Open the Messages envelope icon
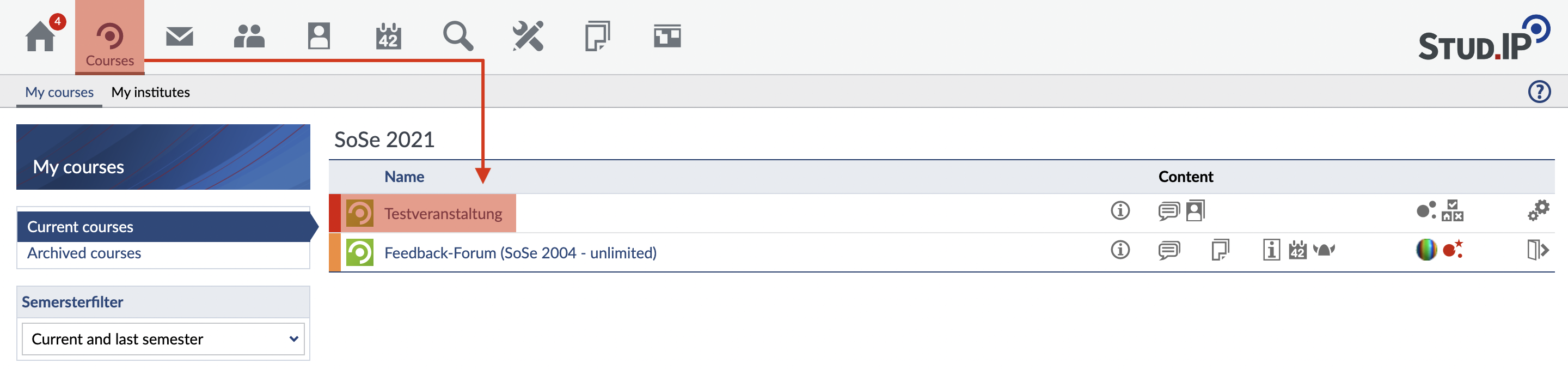 180,37
